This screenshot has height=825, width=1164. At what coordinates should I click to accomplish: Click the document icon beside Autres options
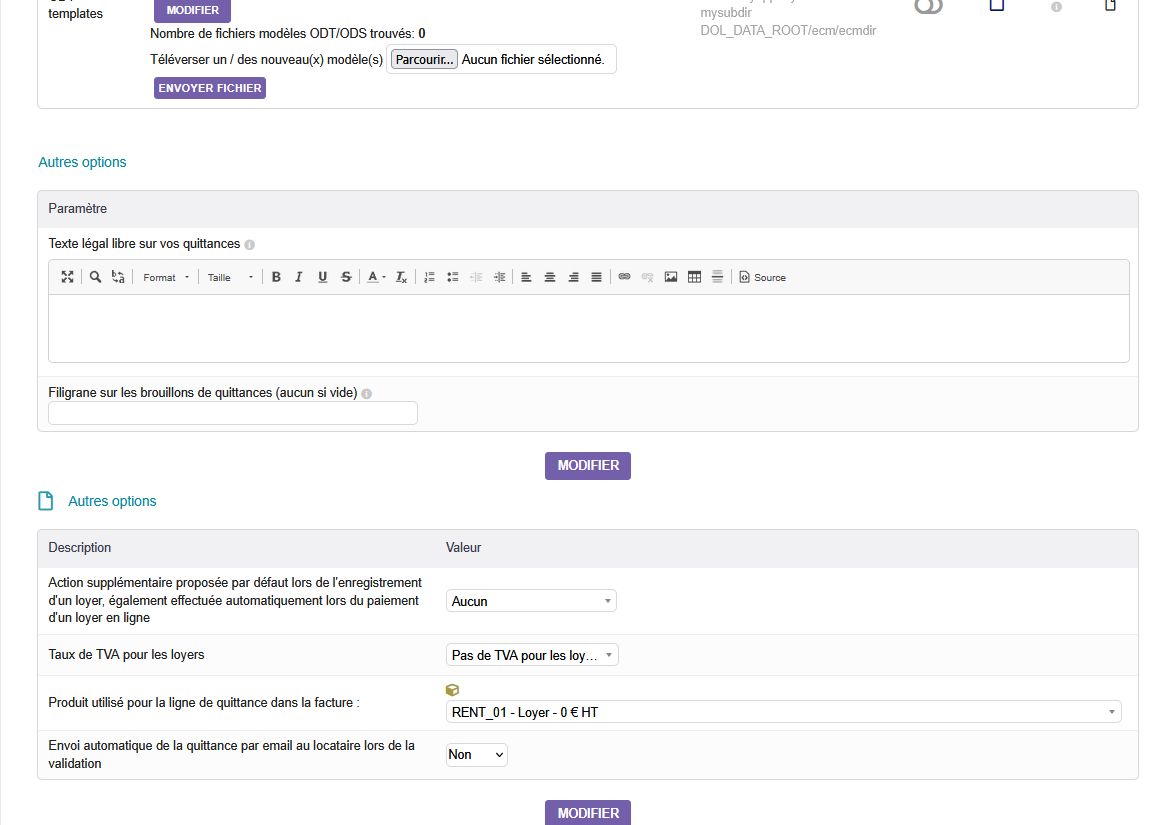click(46, 501)
